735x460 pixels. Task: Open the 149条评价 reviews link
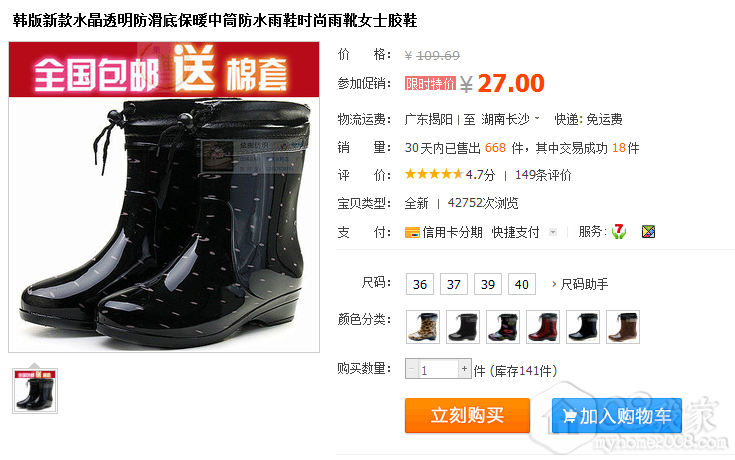[543, 175]
